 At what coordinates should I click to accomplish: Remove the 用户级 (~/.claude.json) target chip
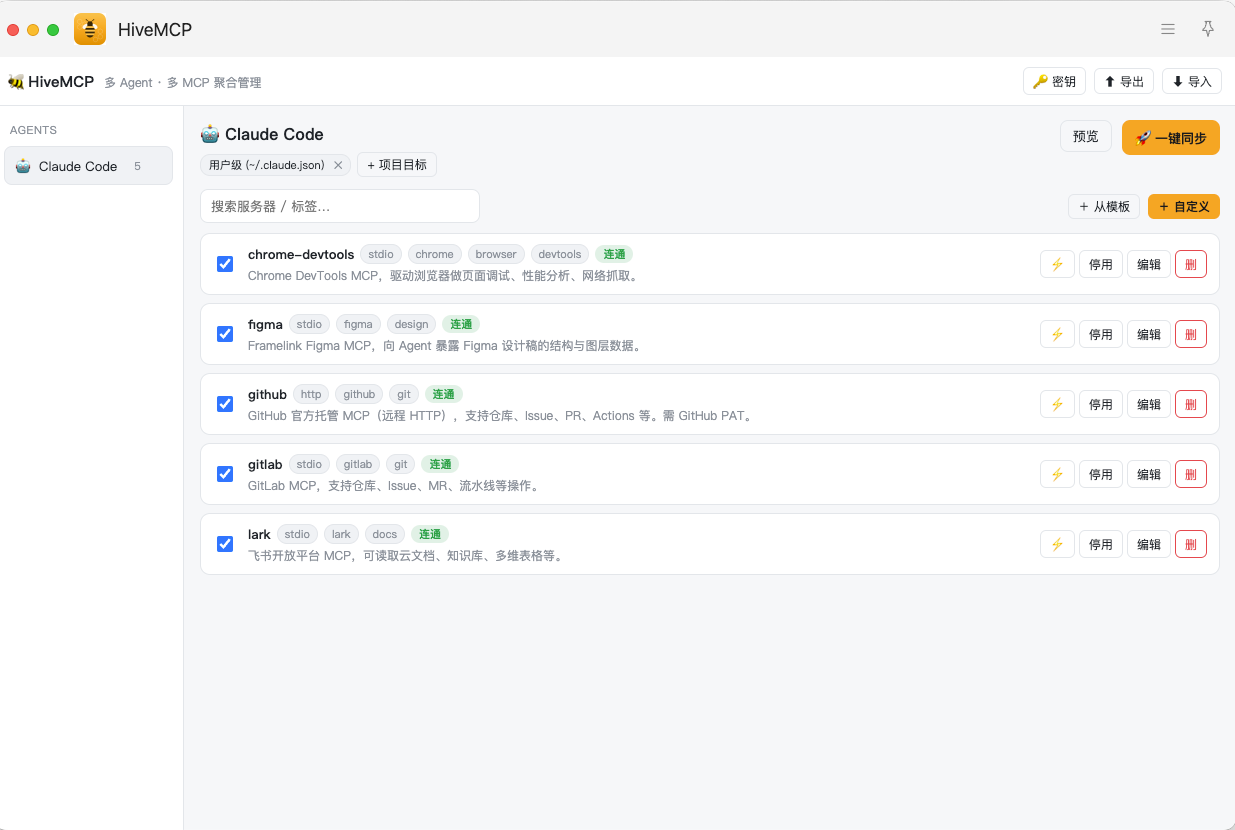[338, 165]
